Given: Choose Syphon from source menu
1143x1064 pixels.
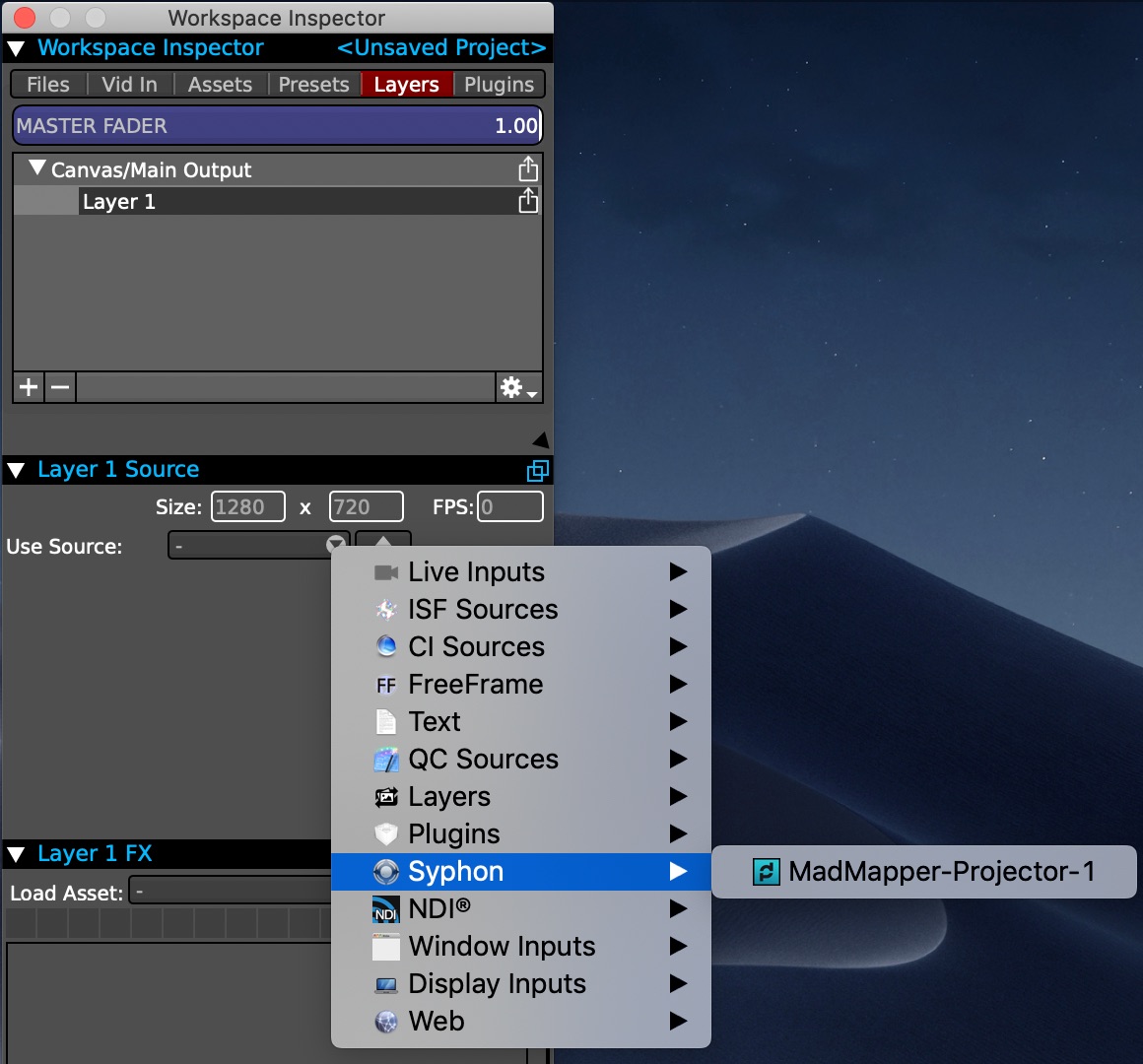Looking at the screenshot, I should 521,872.
